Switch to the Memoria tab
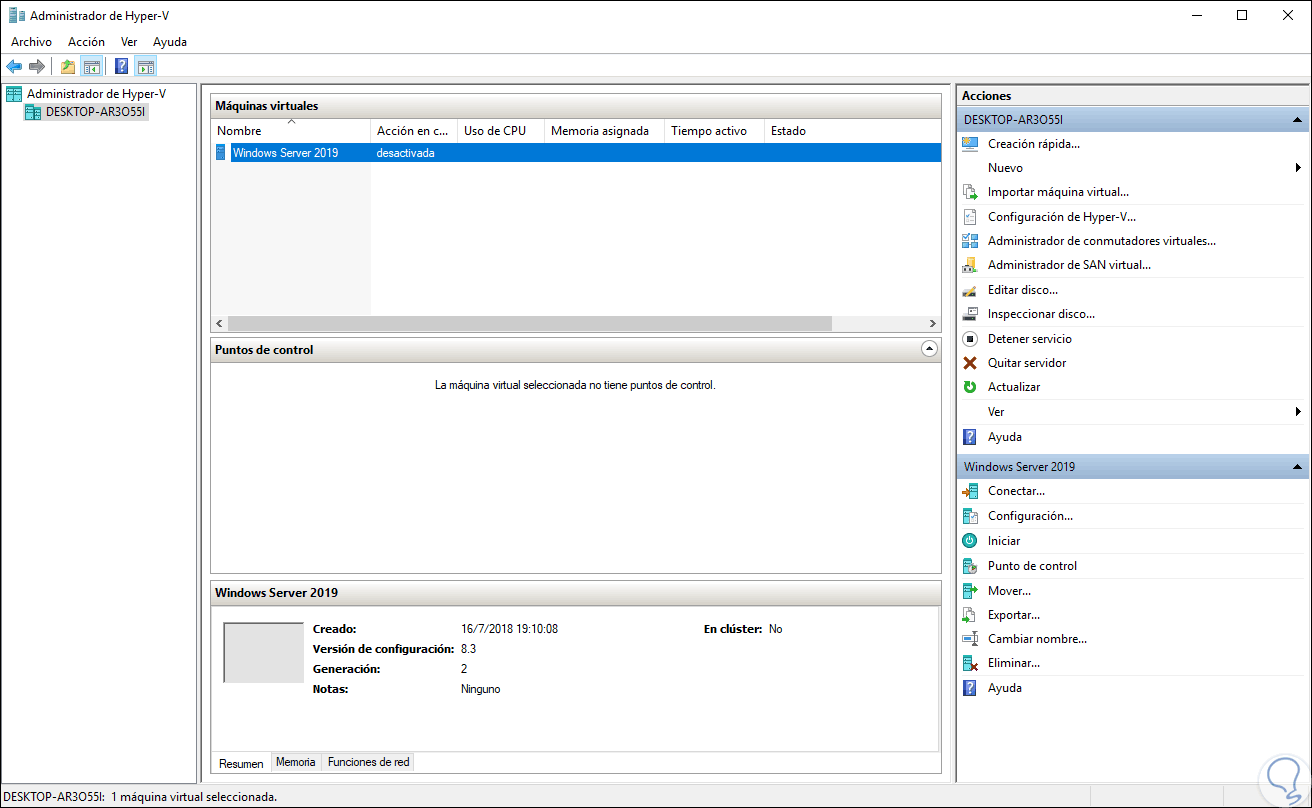Image resolution: width=1312 pixels, height=808 pixels. (x=296, y=762)
